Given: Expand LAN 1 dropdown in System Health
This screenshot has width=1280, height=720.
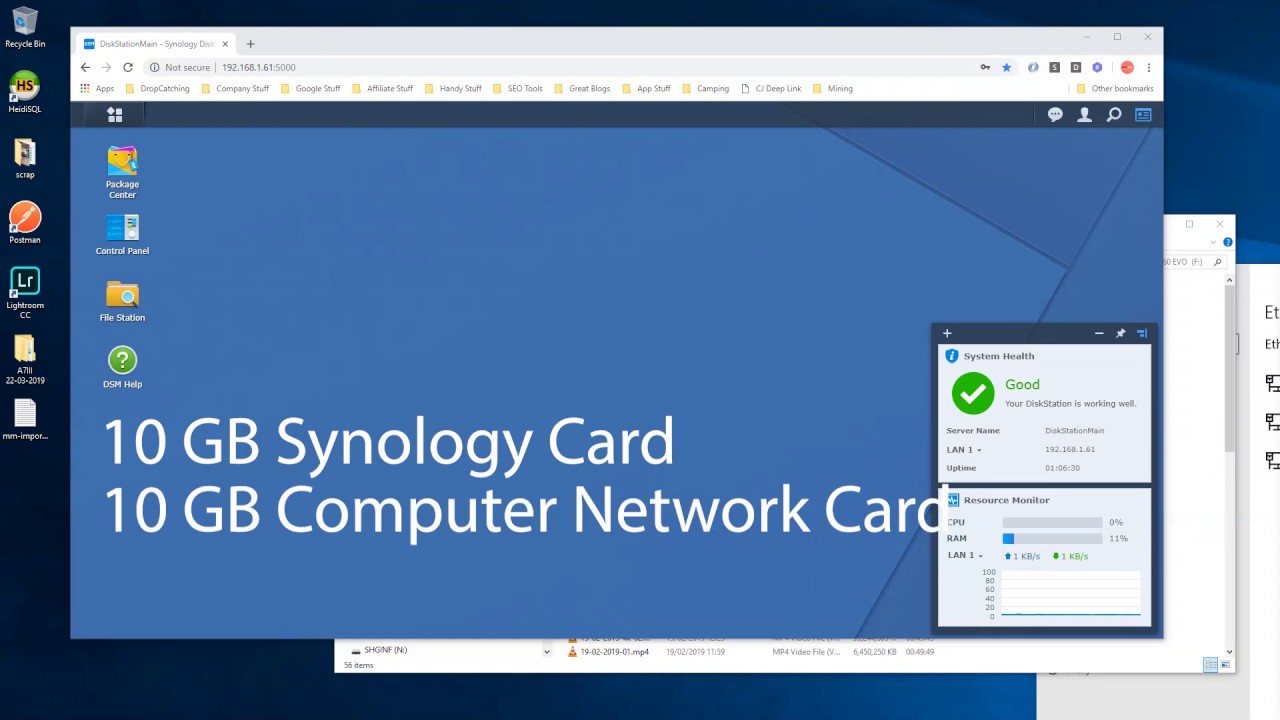Looking at the screenshot, I should pyautogui.click(x=964, y=450).
